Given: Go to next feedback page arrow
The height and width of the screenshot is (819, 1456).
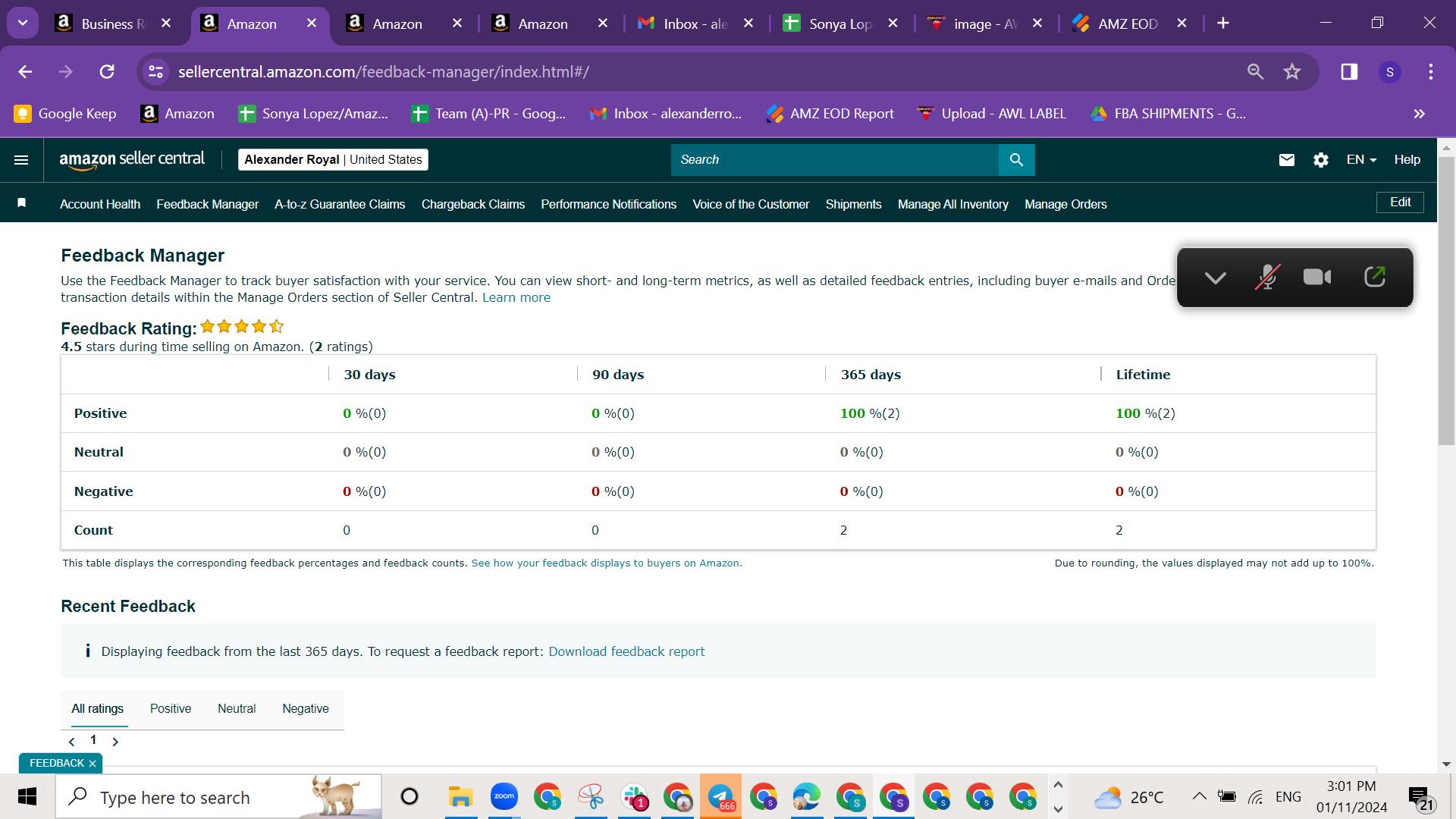Looking at the screenshot, I should [115, 742].
